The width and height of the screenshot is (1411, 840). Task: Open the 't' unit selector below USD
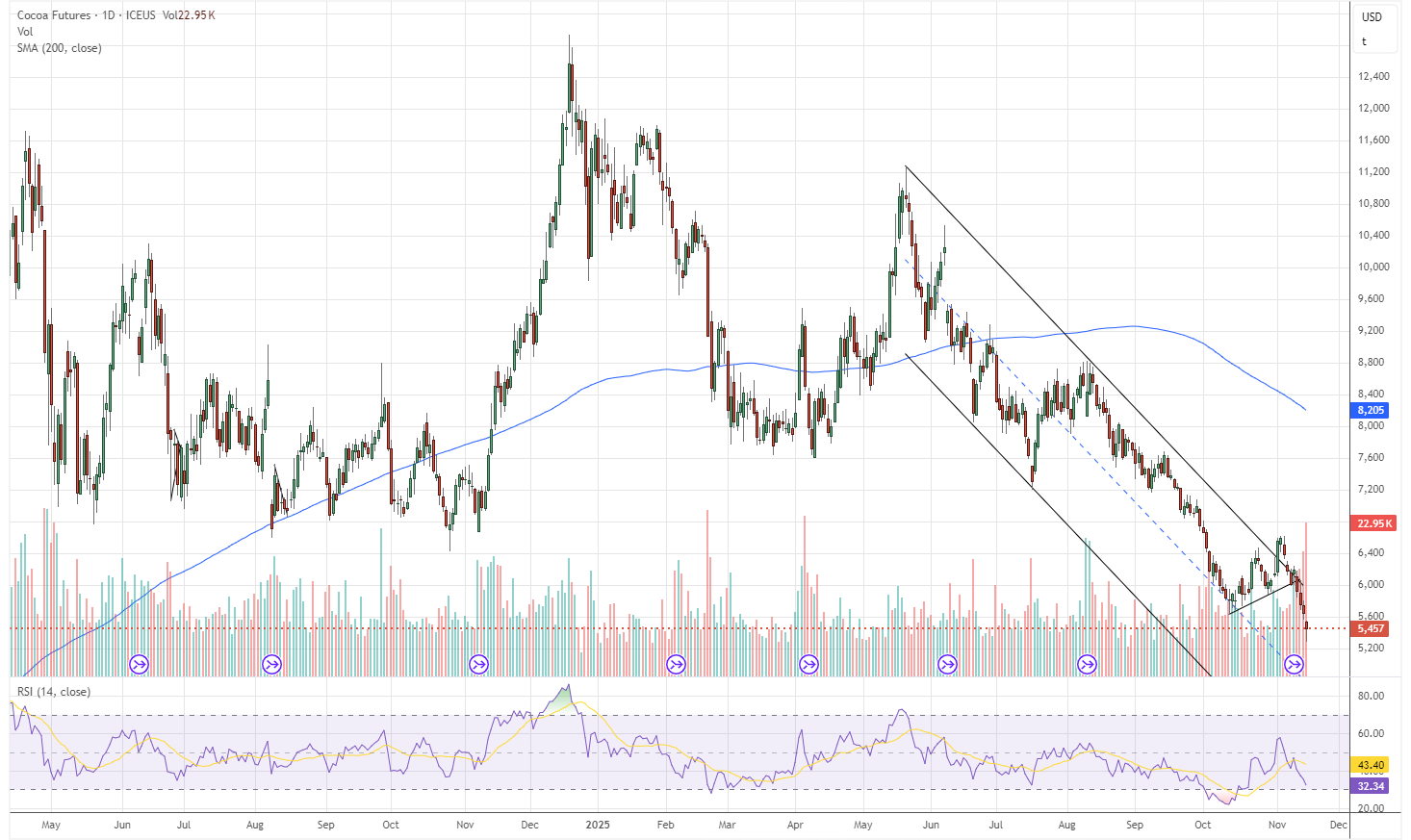(x=1364, y=41)
